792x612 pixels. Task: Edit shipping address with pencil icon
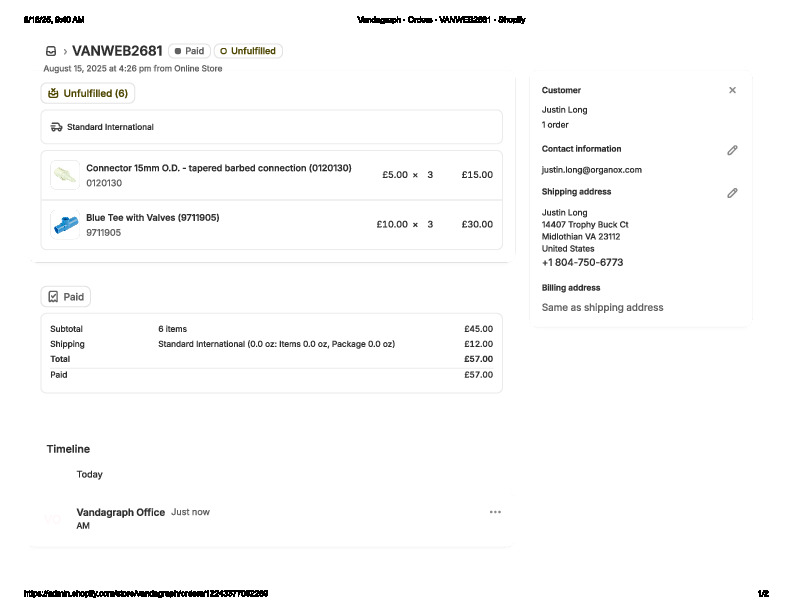click(732, 193)
